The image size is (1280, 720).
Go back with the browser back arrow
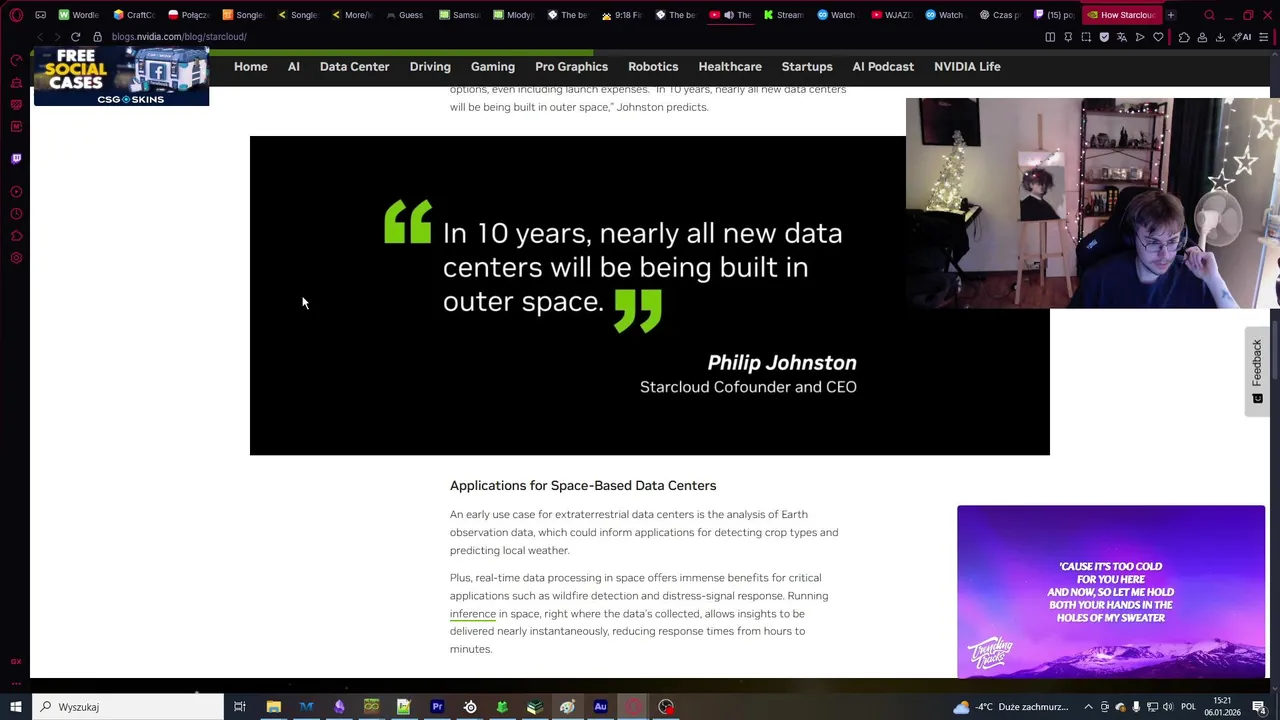(x=39, y=37)
